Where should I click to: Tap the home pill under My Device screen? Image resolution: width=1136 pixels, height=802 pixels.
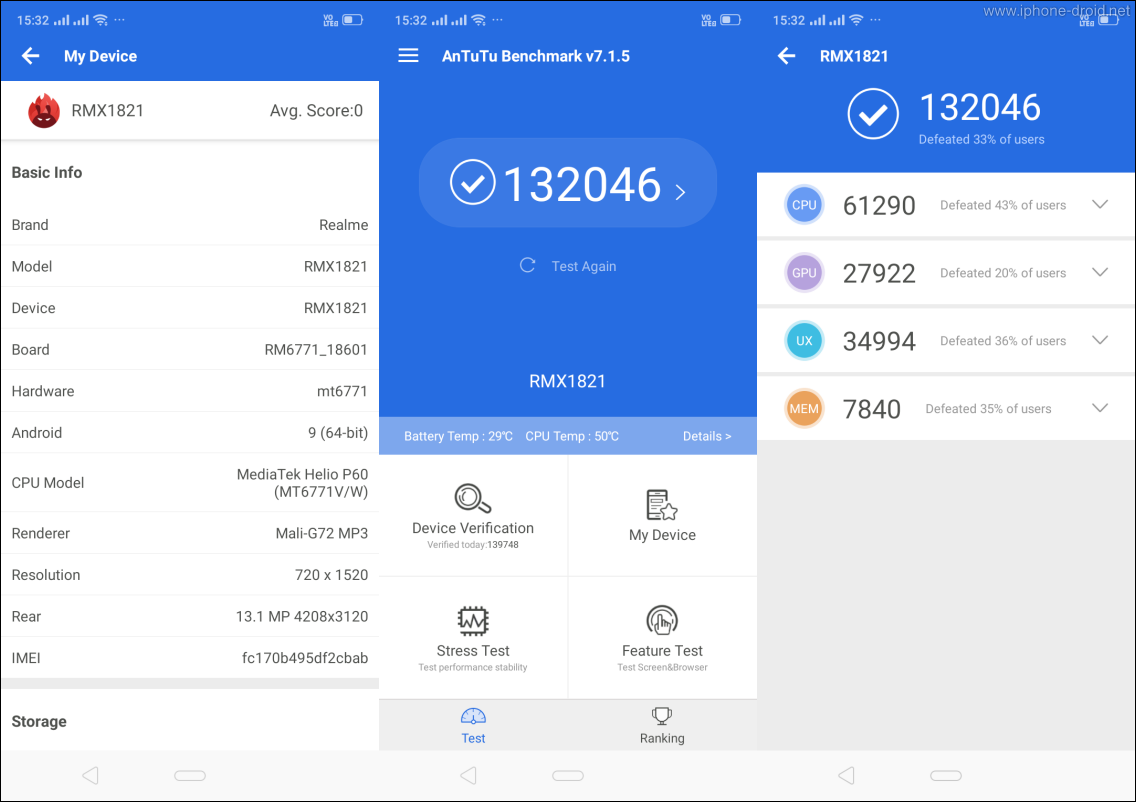point(190,776)
